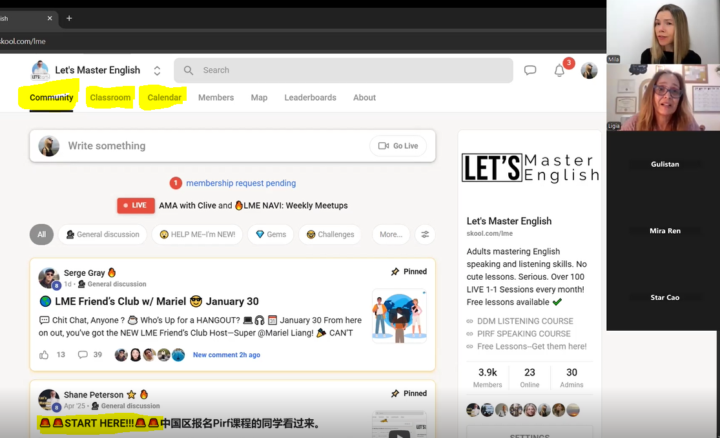
Task: Open the chat messages icon
Action: pos(530,70)
